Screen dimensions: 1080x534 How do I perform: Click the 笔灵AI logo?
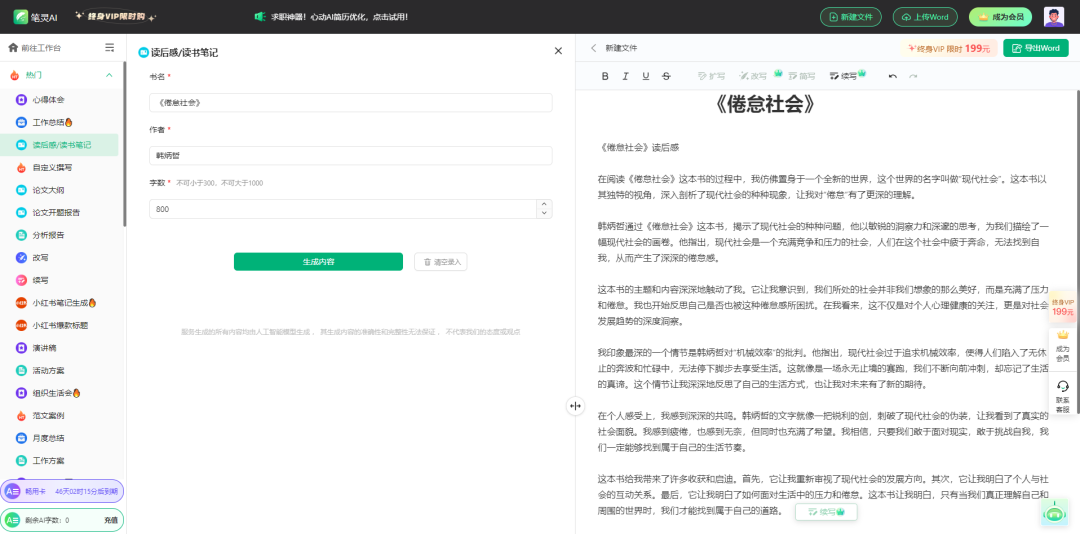click(x=36, y=16)
